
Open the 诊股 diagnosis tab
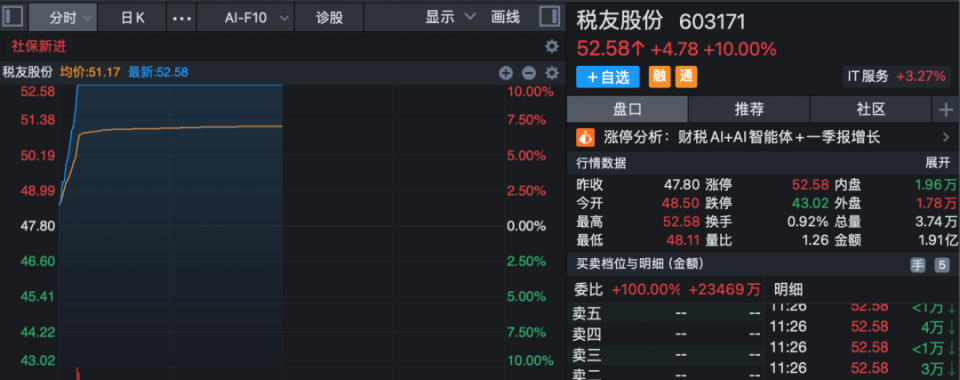329,17
